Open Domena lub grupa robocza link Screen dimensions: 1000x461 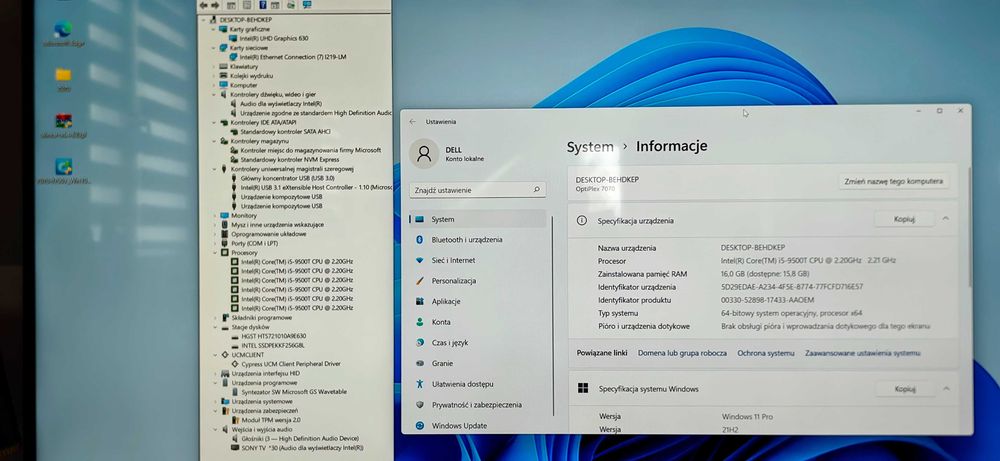[x=682, y=353]
